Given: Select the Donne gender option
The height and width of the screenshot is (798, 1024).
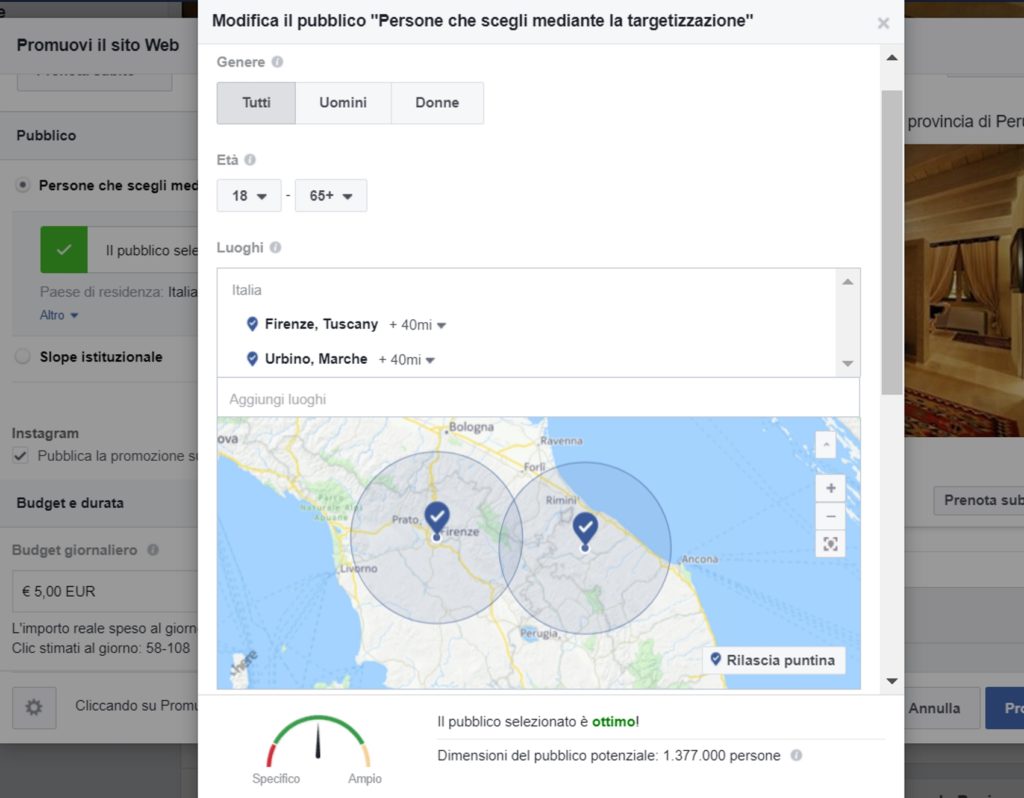Looking at the screenshot, I should coord(437,103).
